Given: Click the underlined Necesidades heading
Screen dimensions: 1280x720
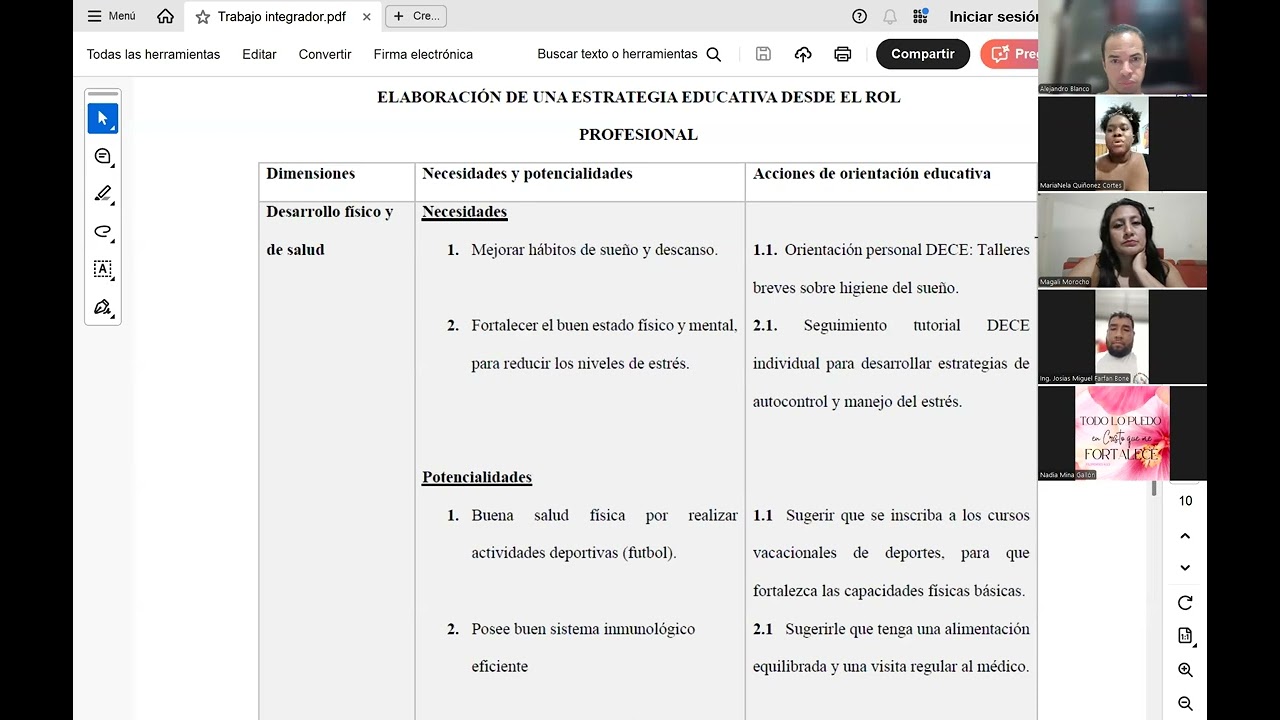Looking at the screenshot, I should (x=464, y=212).
